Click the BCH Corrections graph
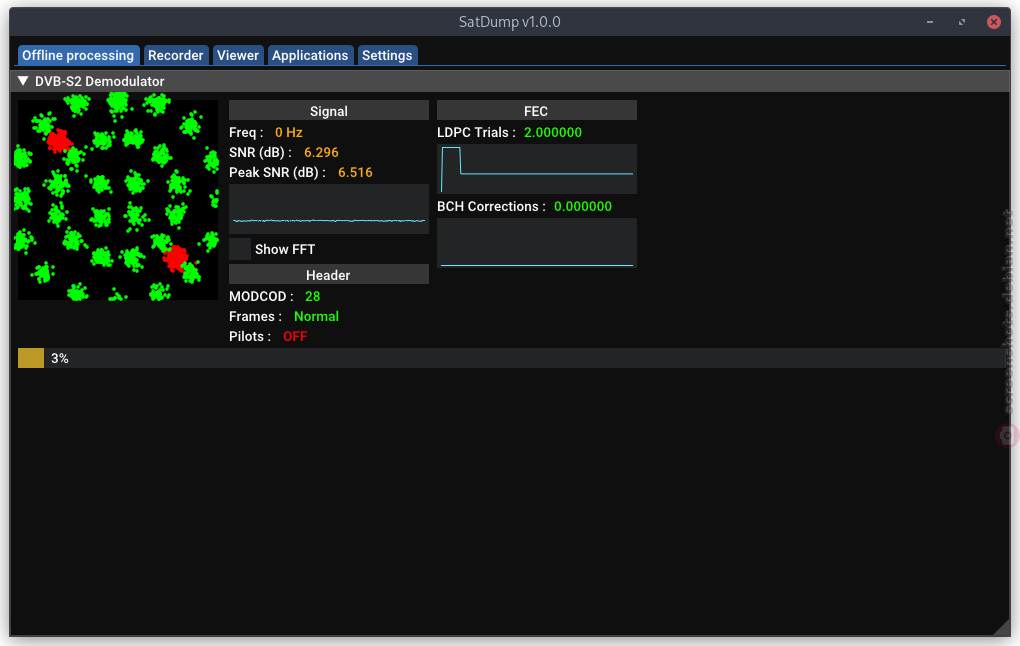 point(537,243)
